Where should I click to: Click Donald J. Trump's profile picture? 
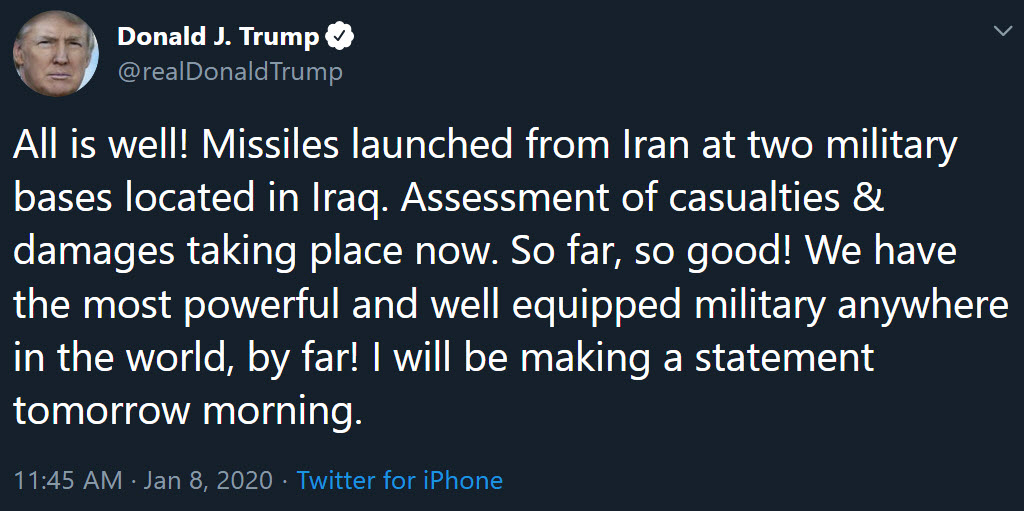pyautogui.click(x=56, y=55)
